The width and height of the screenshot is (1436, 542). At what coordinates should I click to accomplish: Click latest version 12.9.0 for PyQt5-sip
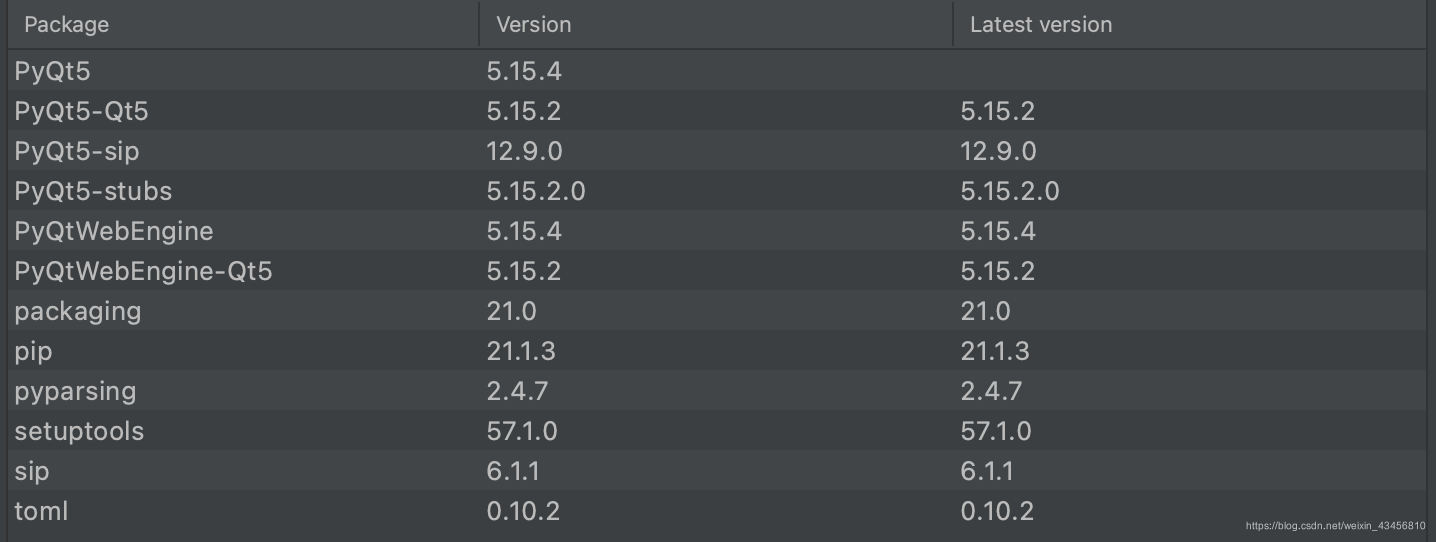pyautogui.click(x=998, y=152)
